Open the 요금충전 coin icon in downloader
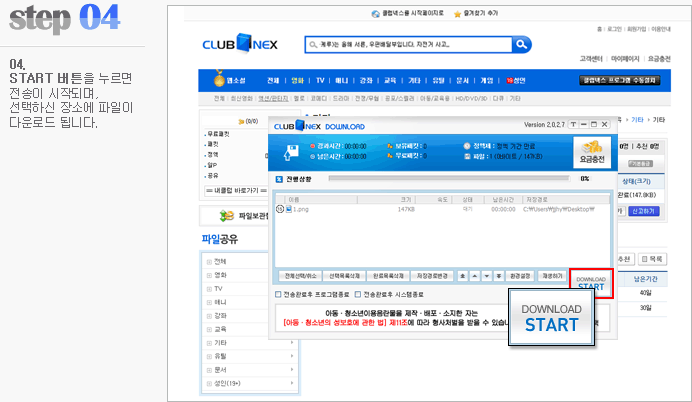The width and height of the screenshot is (692, 402). click(592, 152)
